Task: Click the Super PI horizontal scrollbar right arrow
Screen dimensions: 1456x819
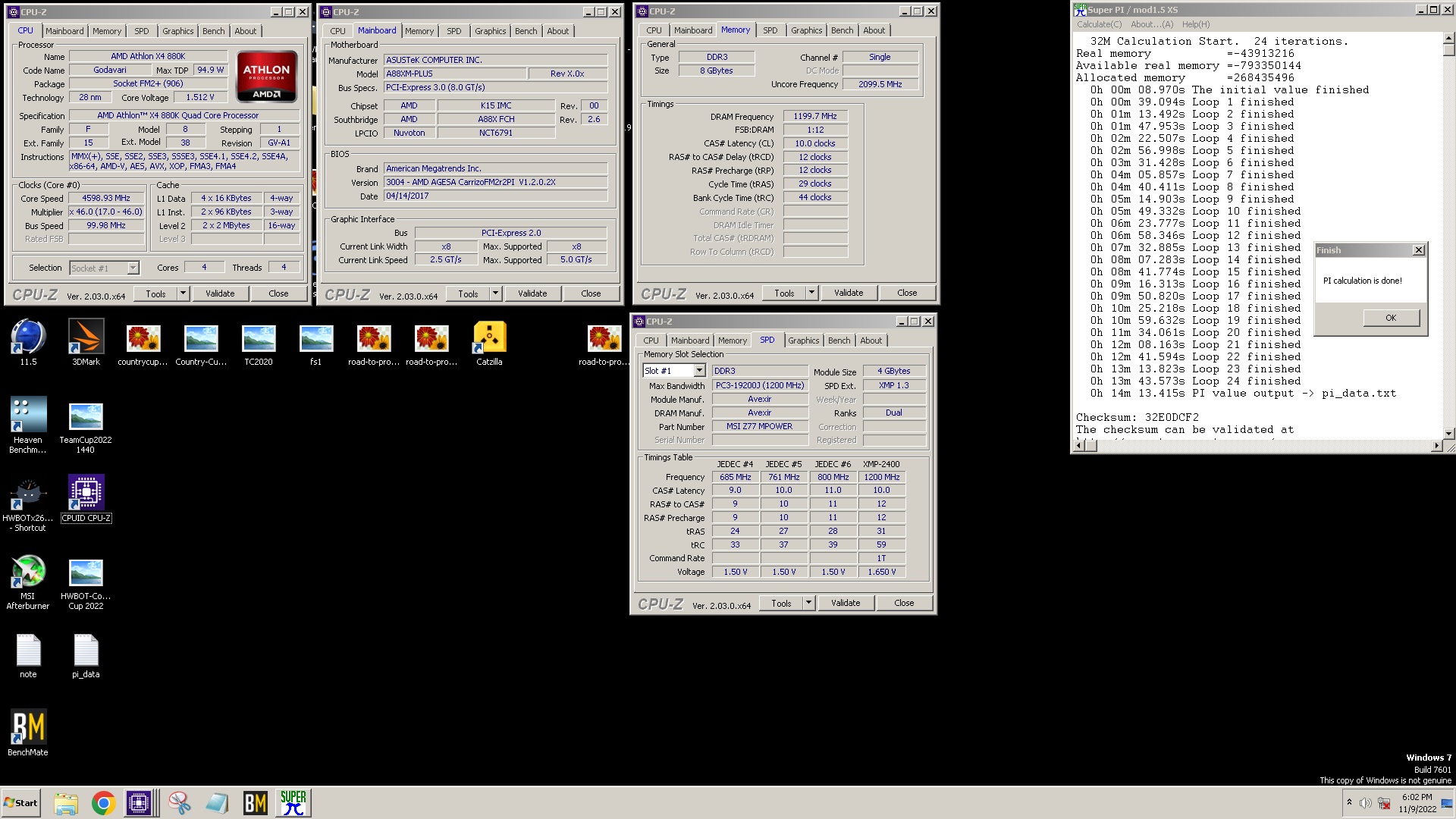Action: click(1436, 447)
